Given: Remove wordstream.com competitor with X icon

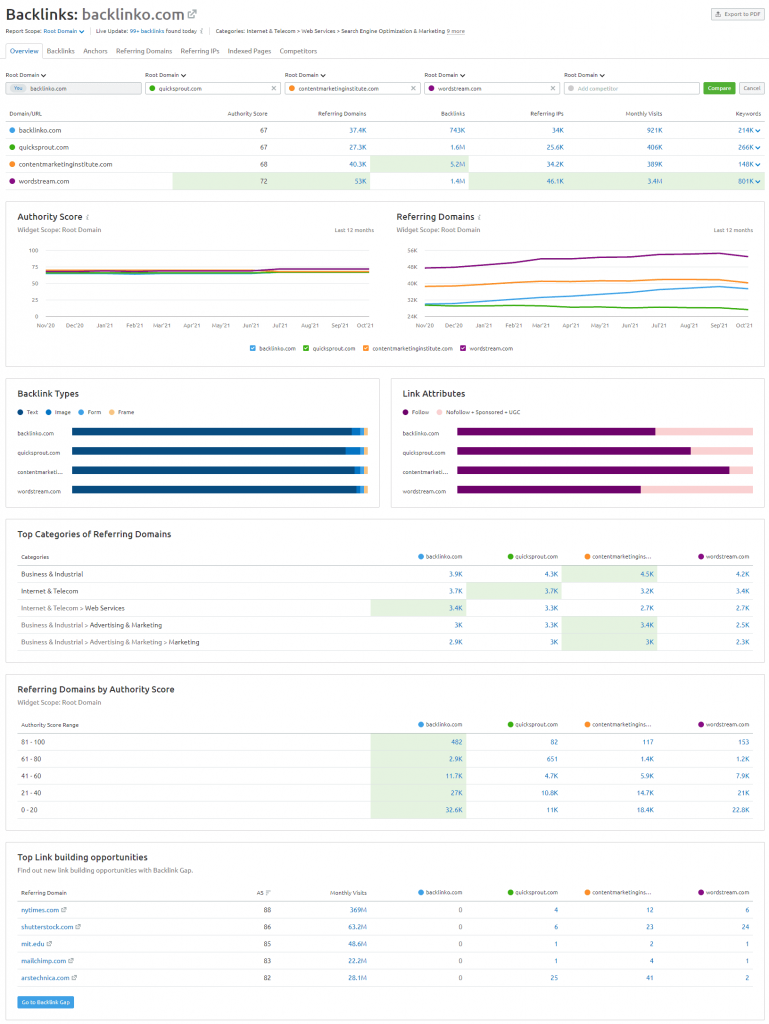Looking at the screenshot, I should pyautogui.click(x=553, y=88).
